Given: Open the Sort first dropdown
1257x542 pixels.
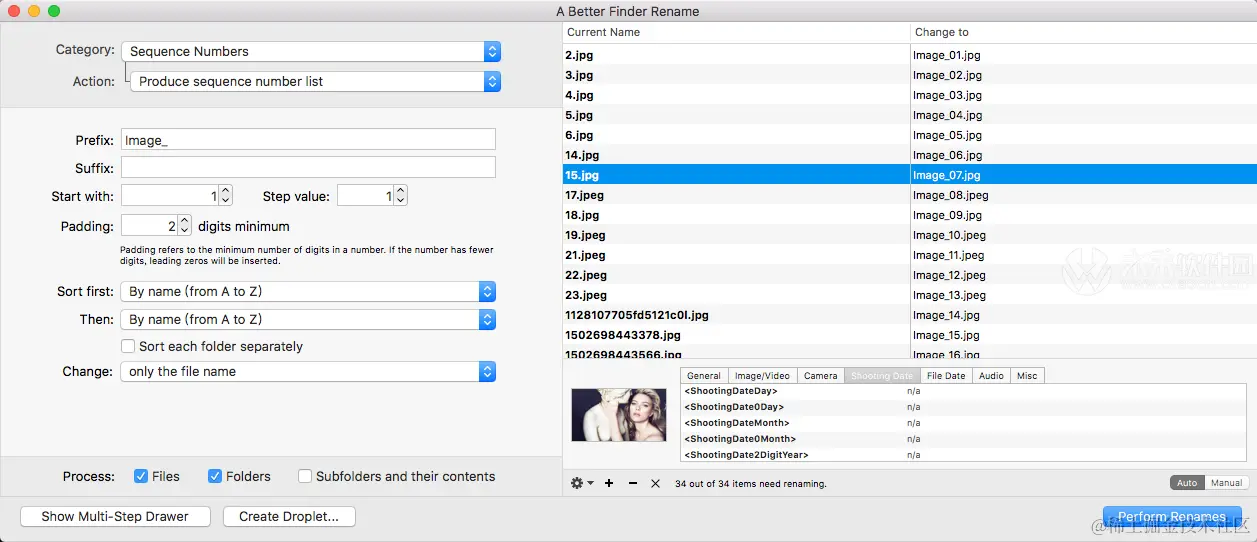Looking at the screenshot, I should (308, 291).
